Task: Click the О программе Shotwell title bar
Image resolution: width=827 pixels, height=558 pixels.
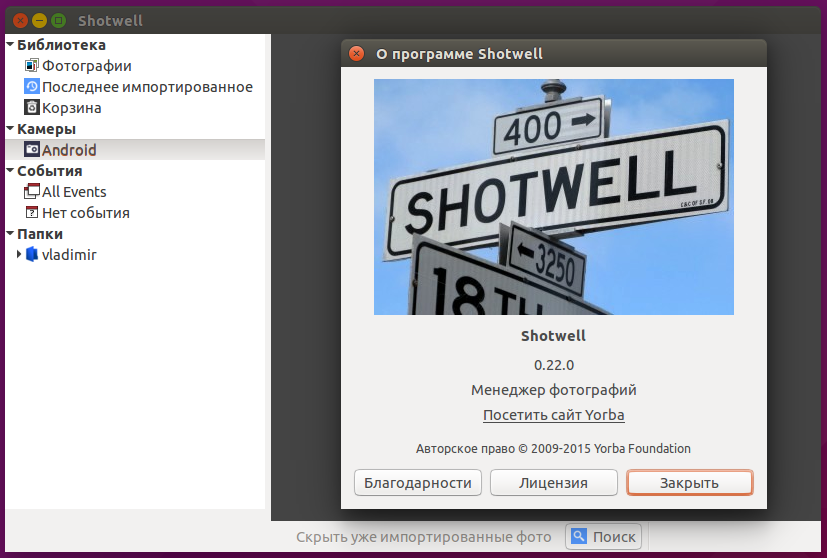Action: coord(554,53)
